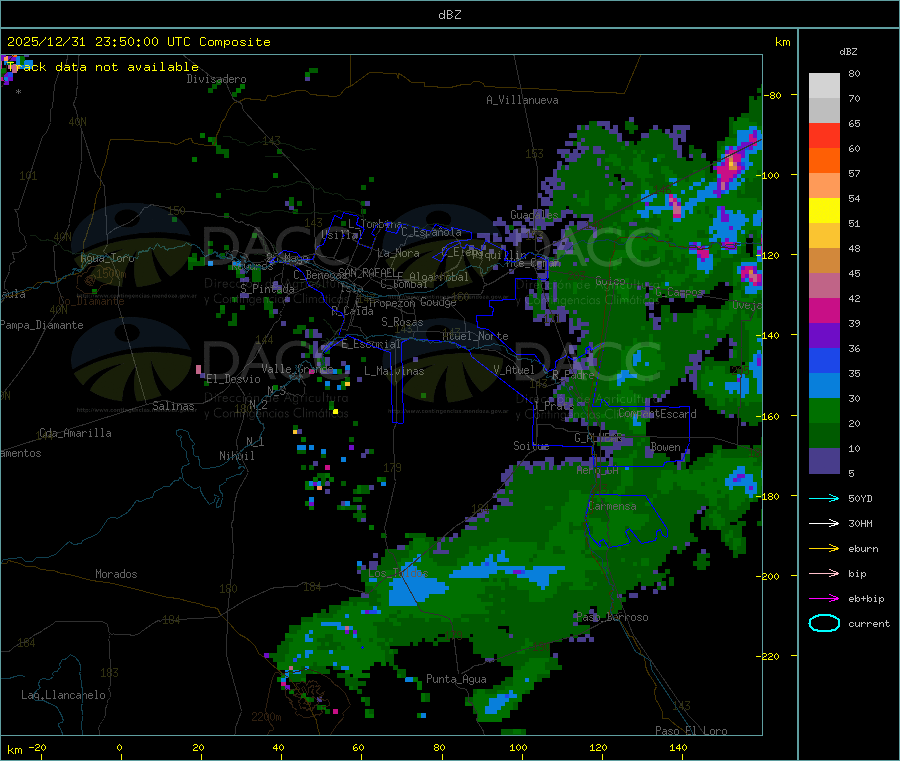Click the -80 km tick on right axis
The width and height of the screenshot is (900, 761).
tap(773, 95)
